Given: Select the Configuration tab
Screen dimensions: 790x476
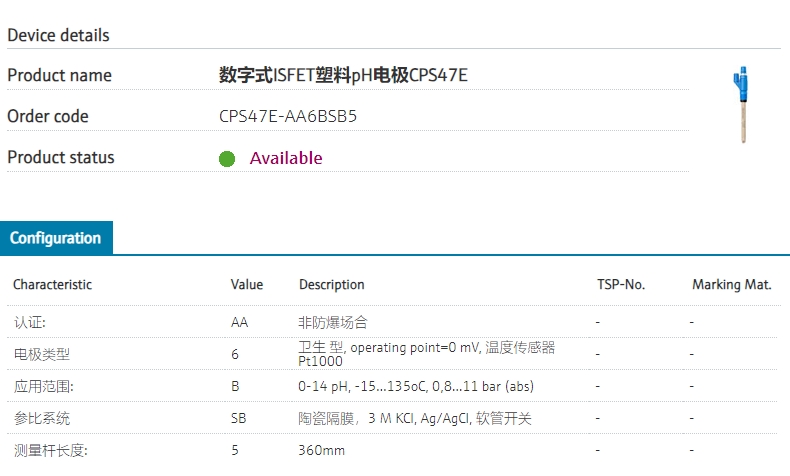Looking at the screenshot, I should pos(56,238).
